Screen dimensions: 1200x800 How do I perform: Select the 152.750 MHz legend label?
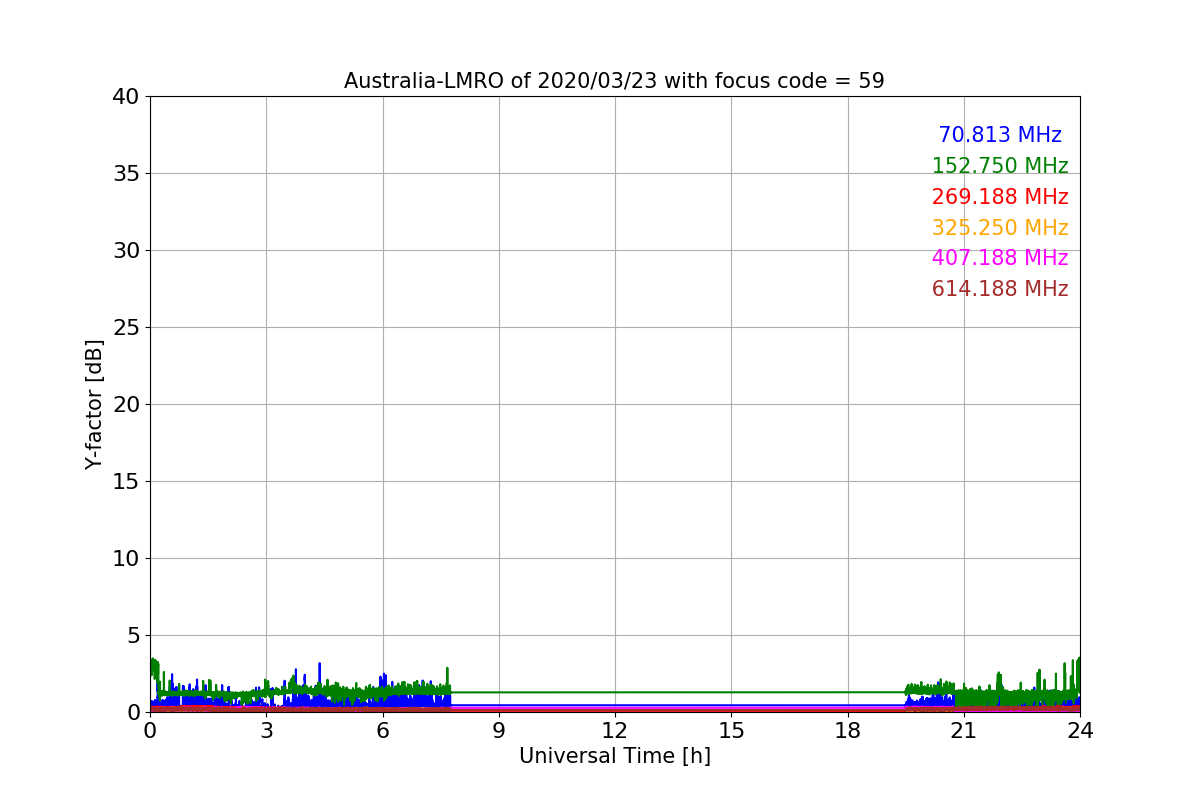pos(1000,166)
